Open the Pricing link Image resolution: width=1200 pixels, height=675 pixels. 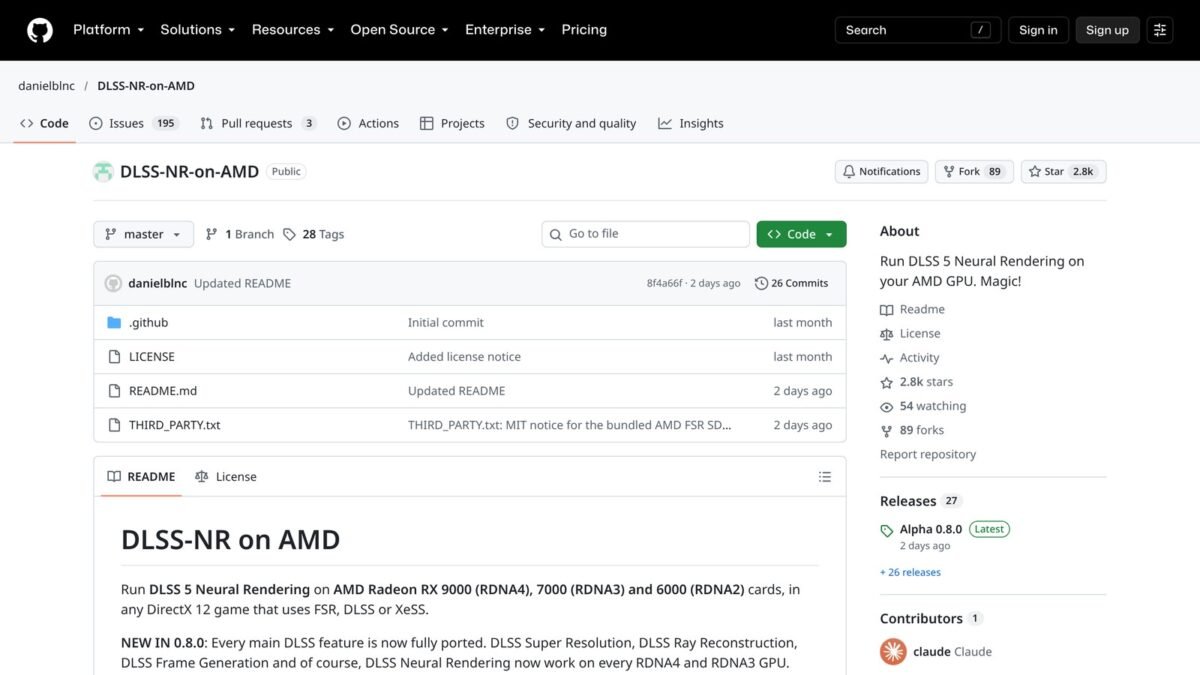point(584,30)
